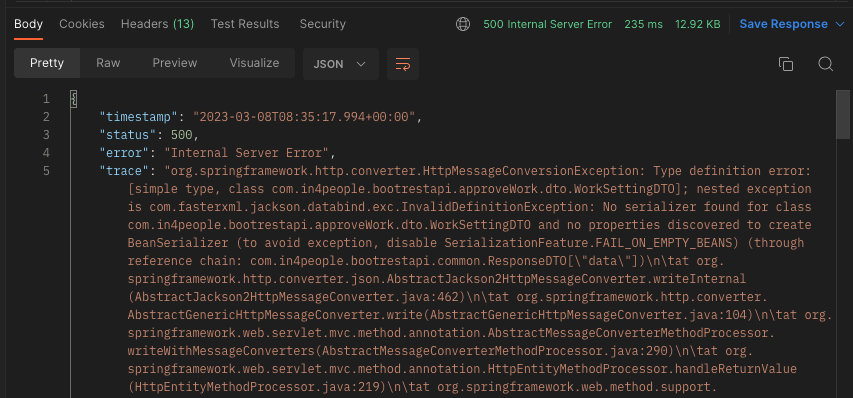This screenshot has width=853, height=398.
Task: Open the Security tab
Action: [x=323, y=24]
